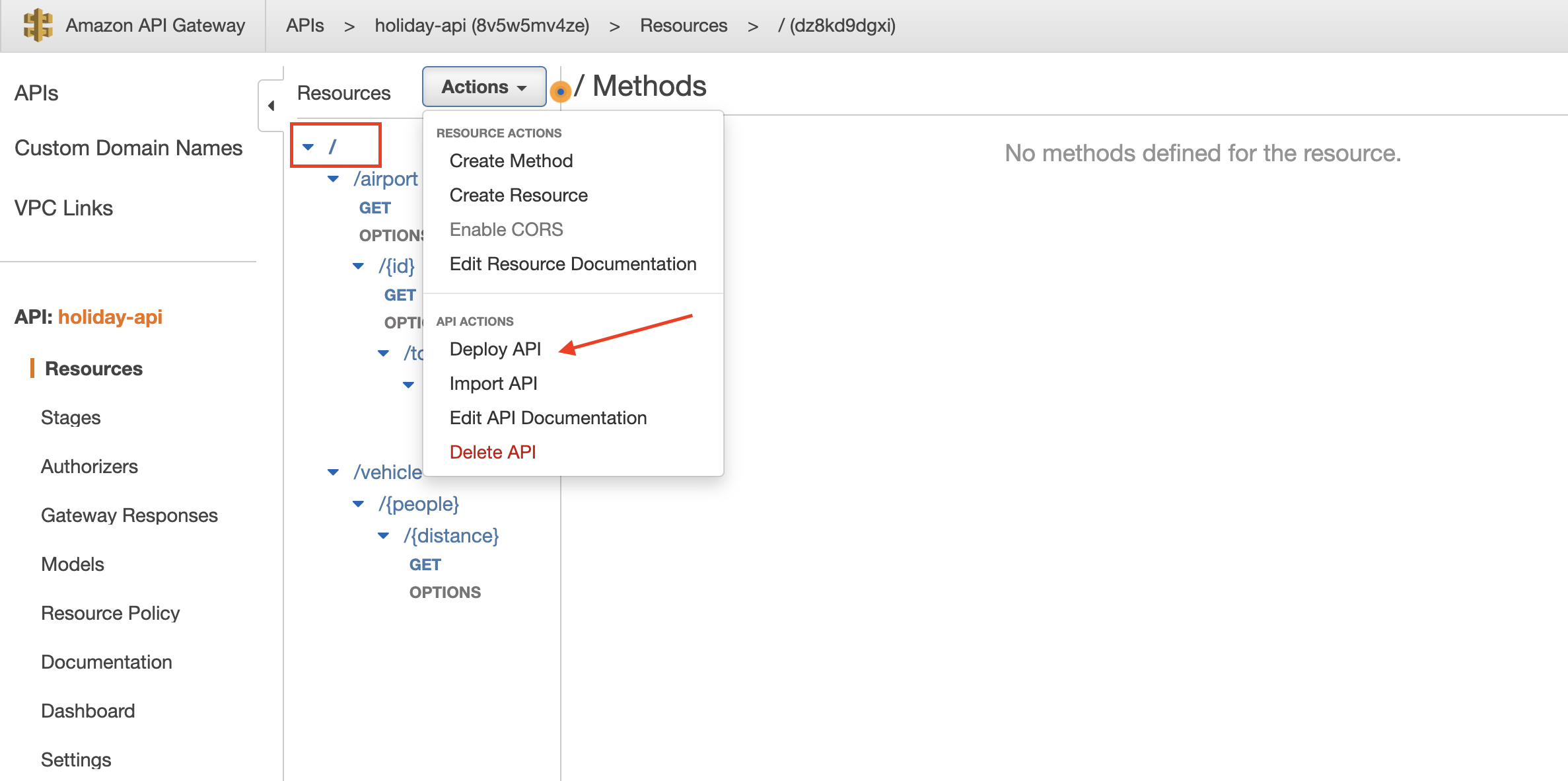Select the /{id} resource in tree

tap(396, 266)
